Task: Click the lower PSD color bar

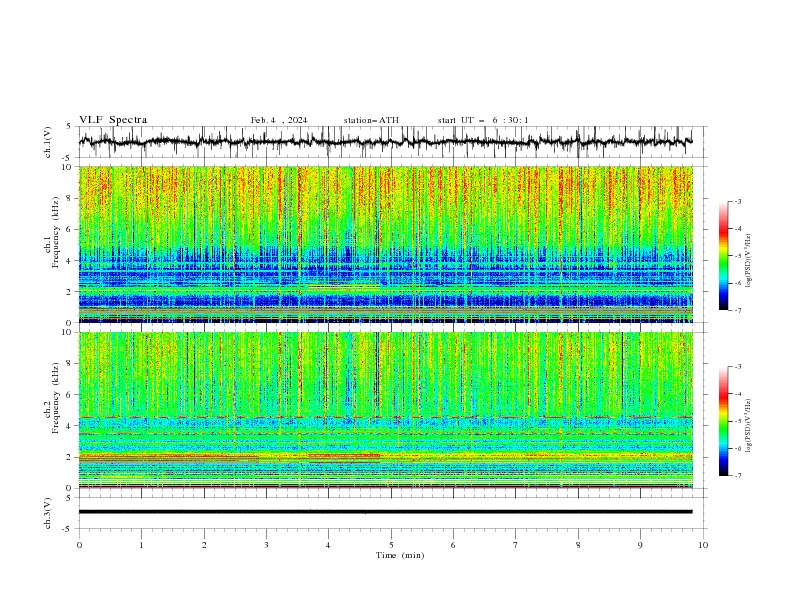Action: pyautogui.click(x=724, y=421)
